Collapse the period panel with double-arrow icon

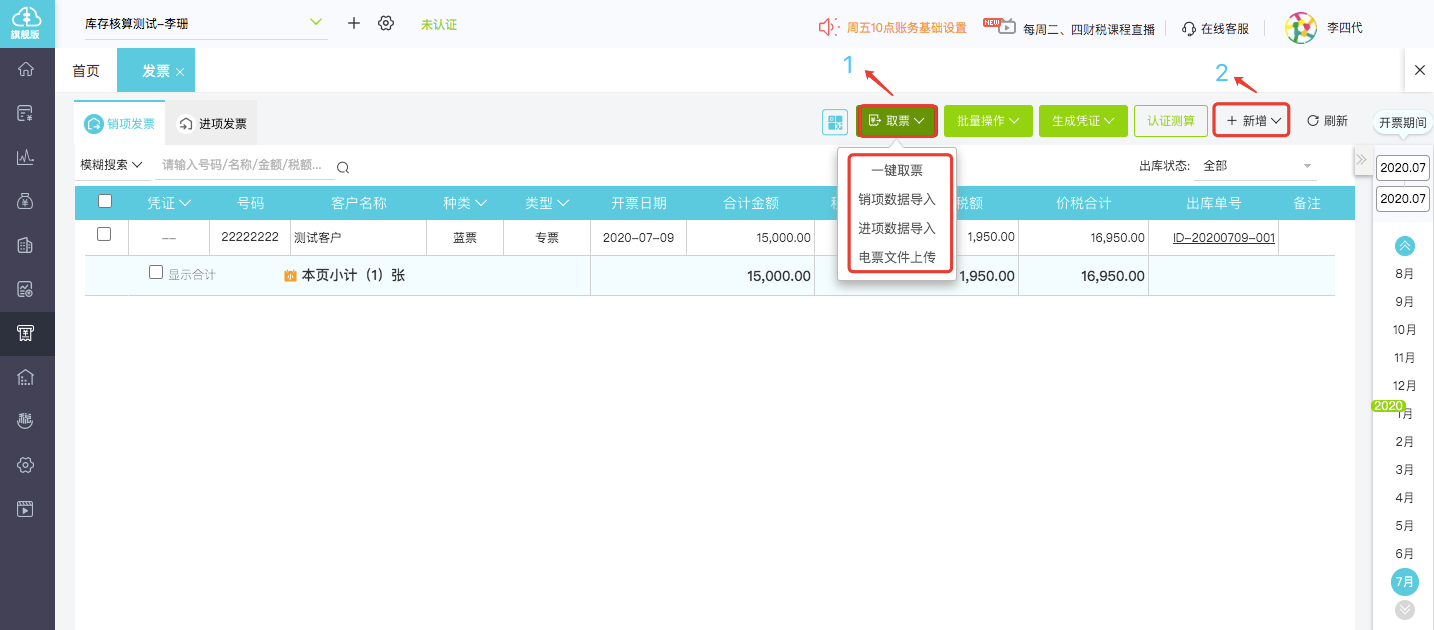1361,160
